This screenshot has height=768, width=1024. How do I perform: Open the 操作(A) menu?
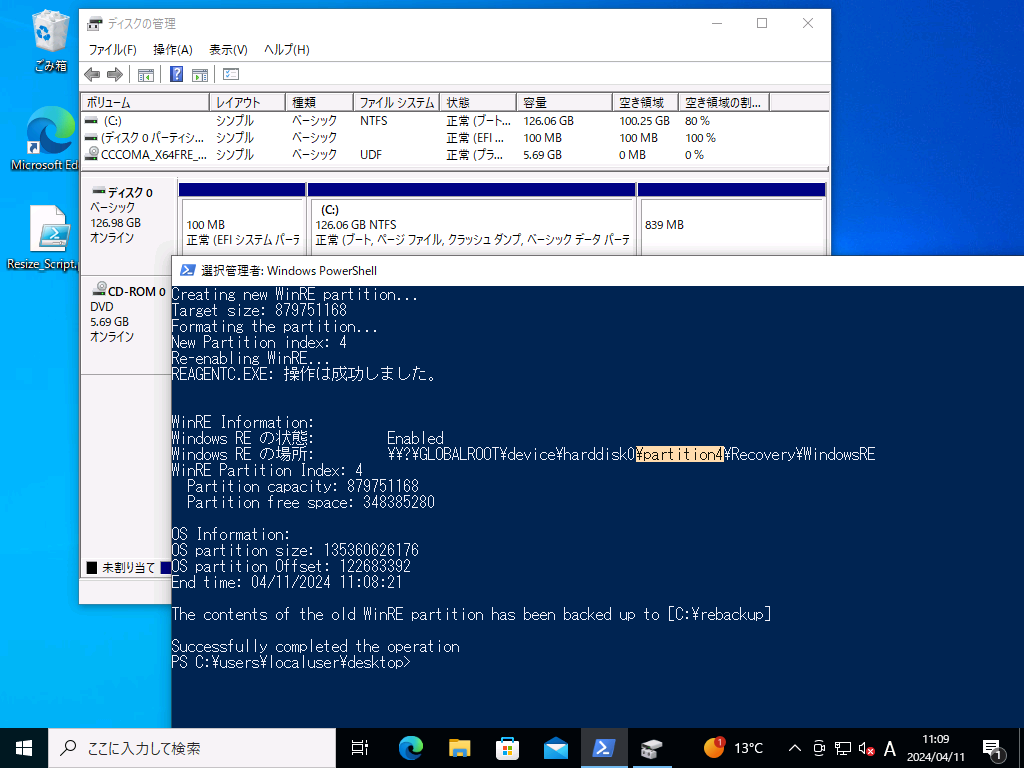click(175, 48)
